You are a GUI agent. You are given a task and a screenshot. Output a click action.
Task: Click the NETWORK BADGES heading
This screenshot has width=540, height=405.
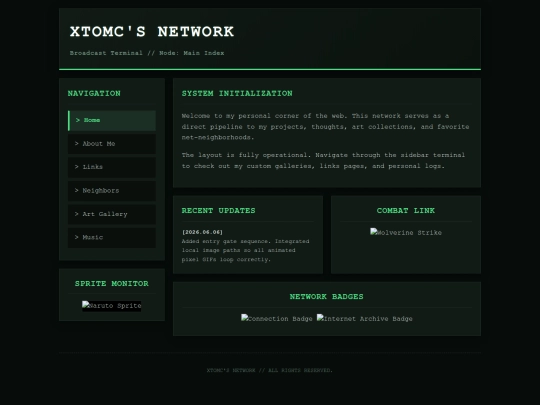click(326, 297)
